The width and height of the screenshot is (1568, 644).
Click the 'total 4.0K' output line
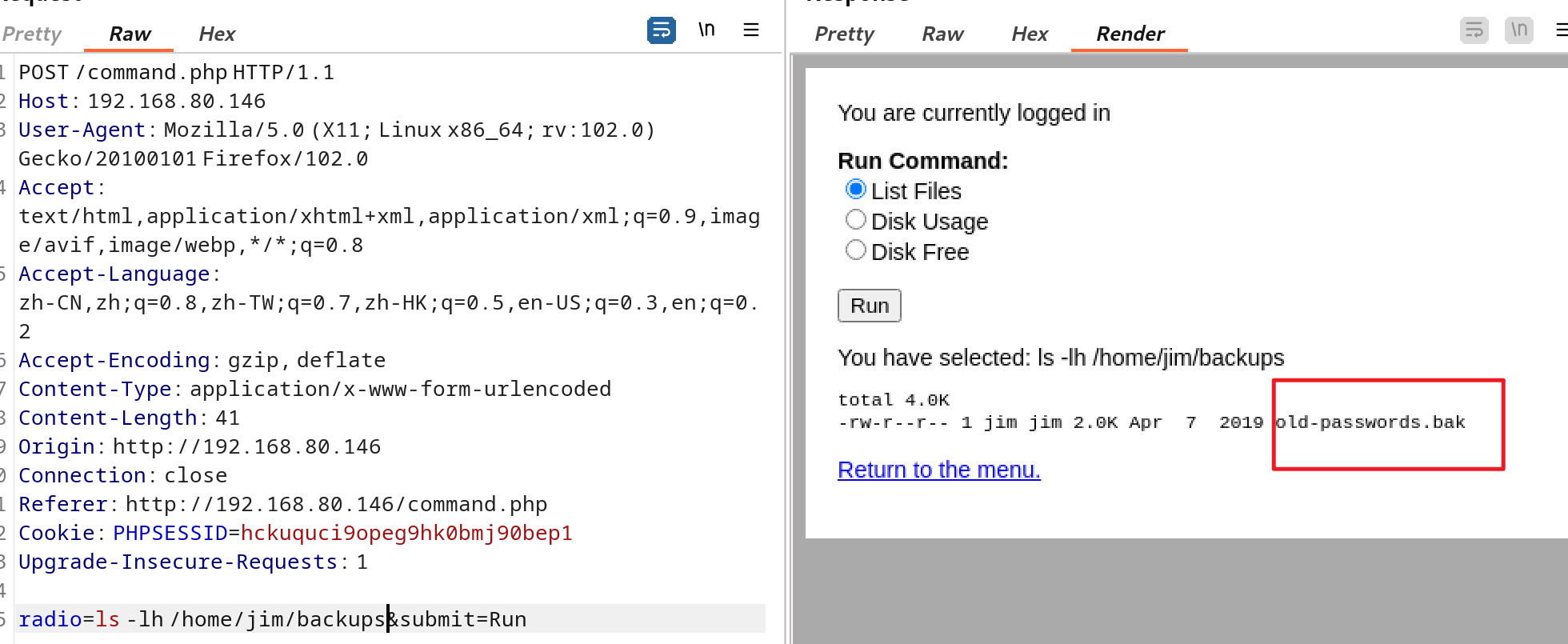coord(894,400)
